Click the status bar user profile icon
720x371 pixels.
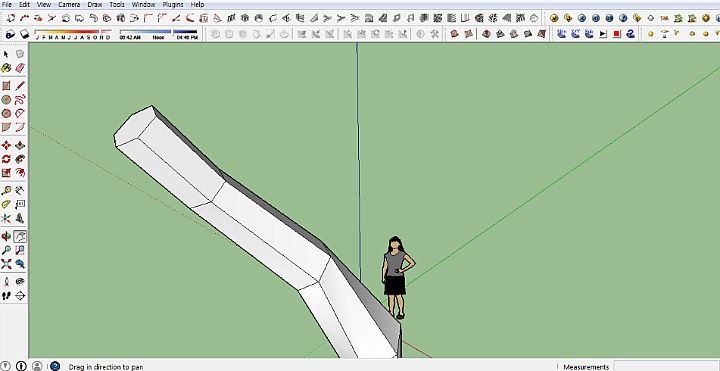(37, 366)
